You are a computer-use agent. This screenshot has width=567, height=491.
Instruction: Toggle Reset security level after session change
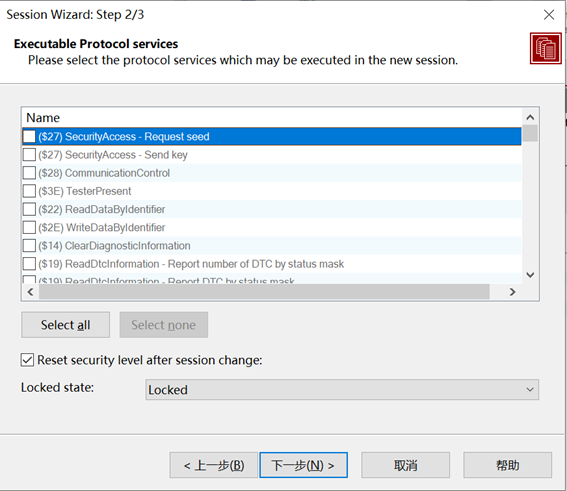tap(27, 360)
